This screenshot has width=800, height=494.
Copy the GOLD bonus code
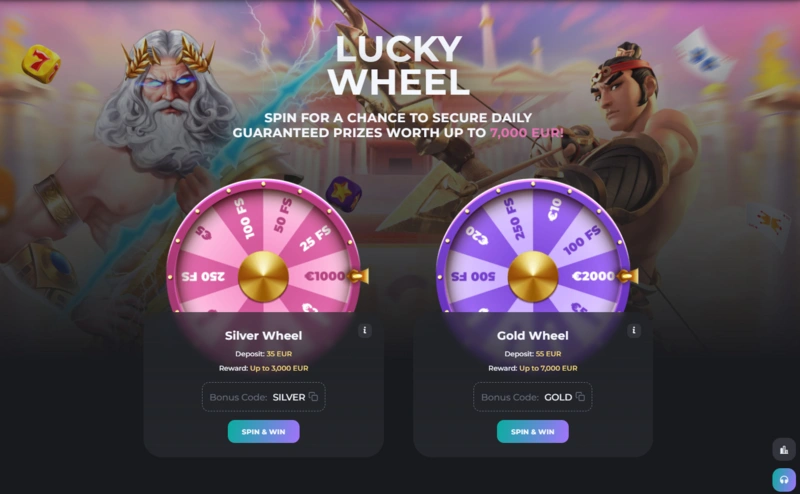pos(580,397)
